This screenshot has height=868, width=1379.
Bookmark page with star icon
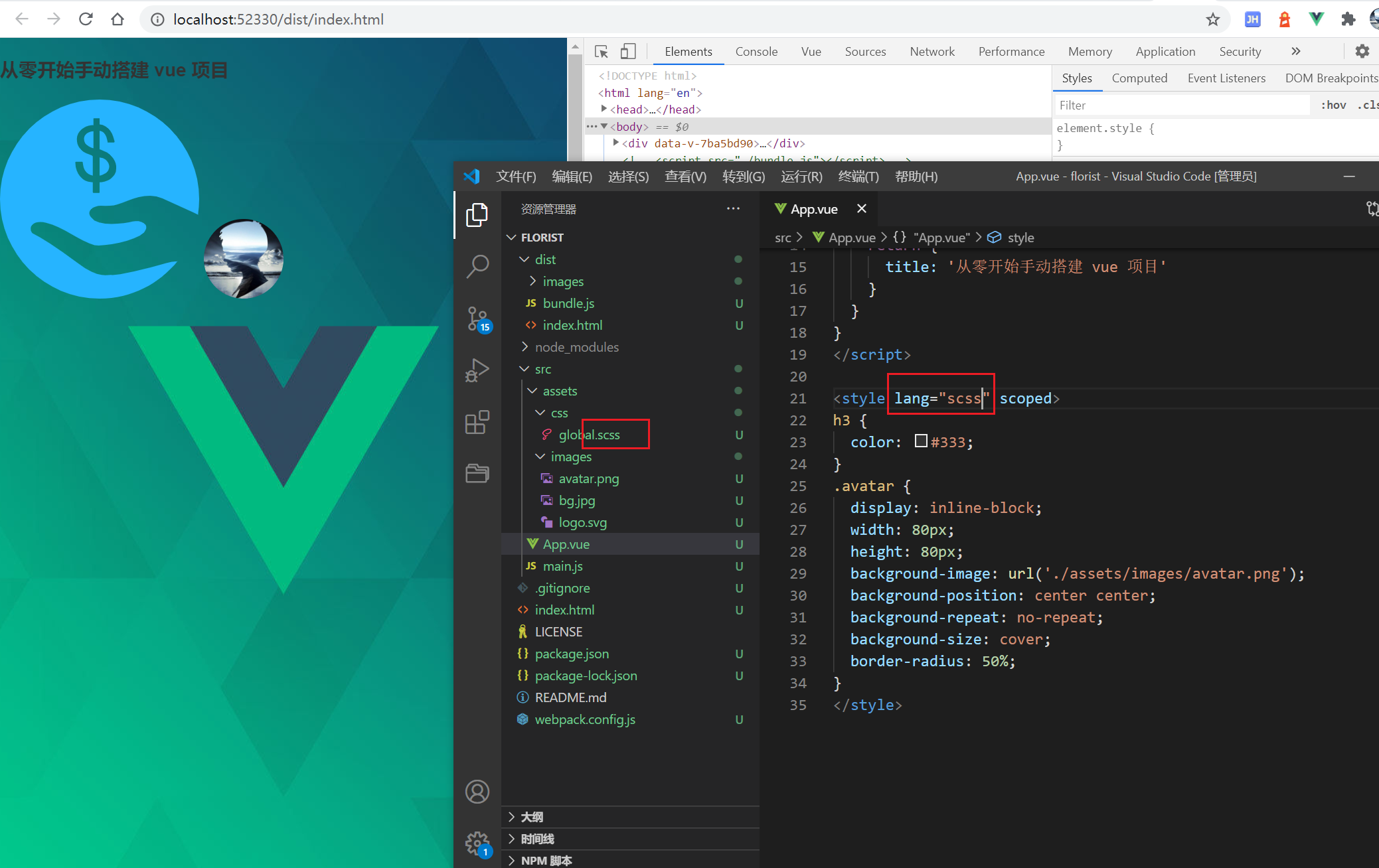pyautogui.click(x=1212, y=20)
